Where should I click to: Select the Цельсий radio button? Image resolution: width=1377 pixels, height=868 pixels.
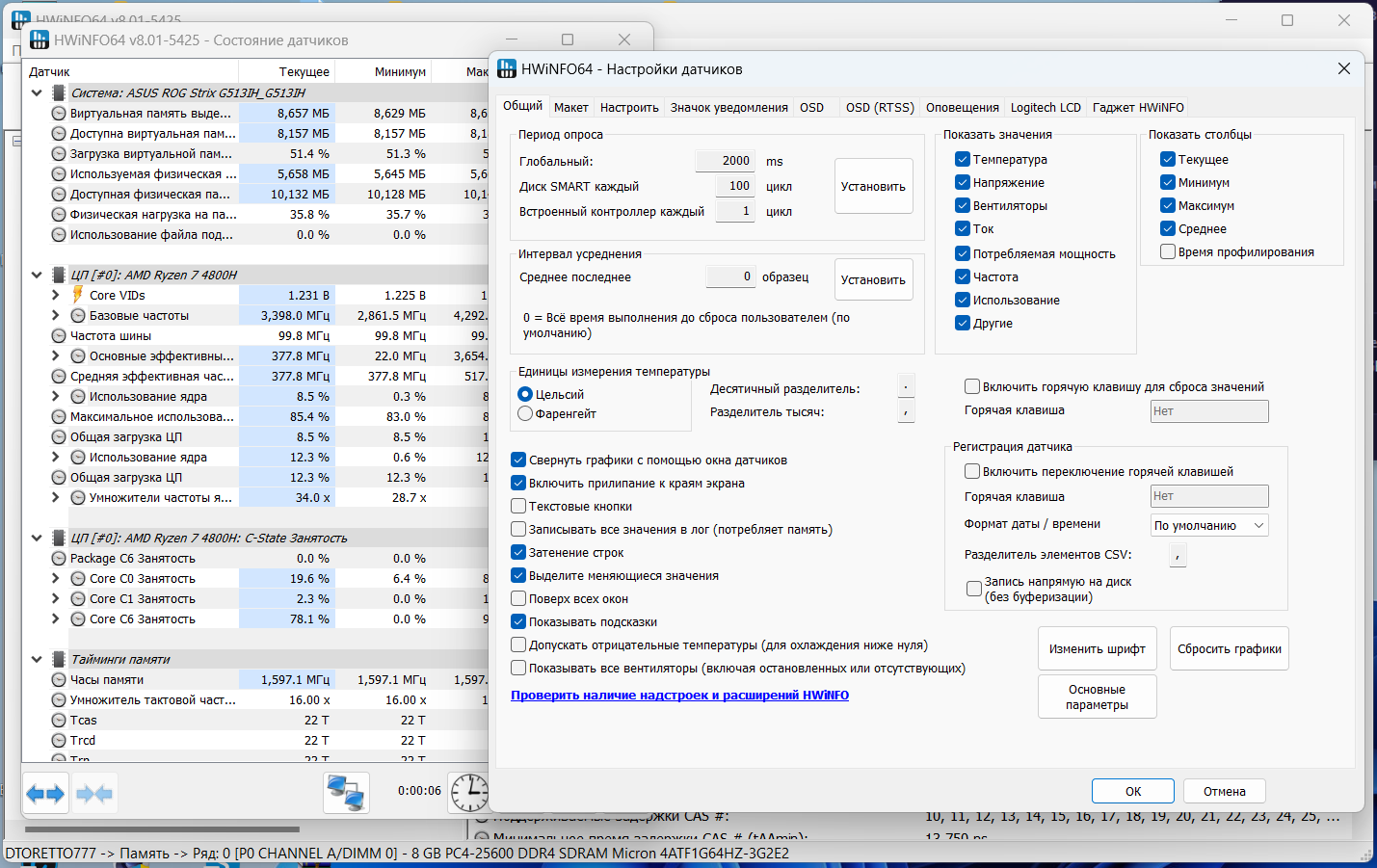(x=525, y=394)
